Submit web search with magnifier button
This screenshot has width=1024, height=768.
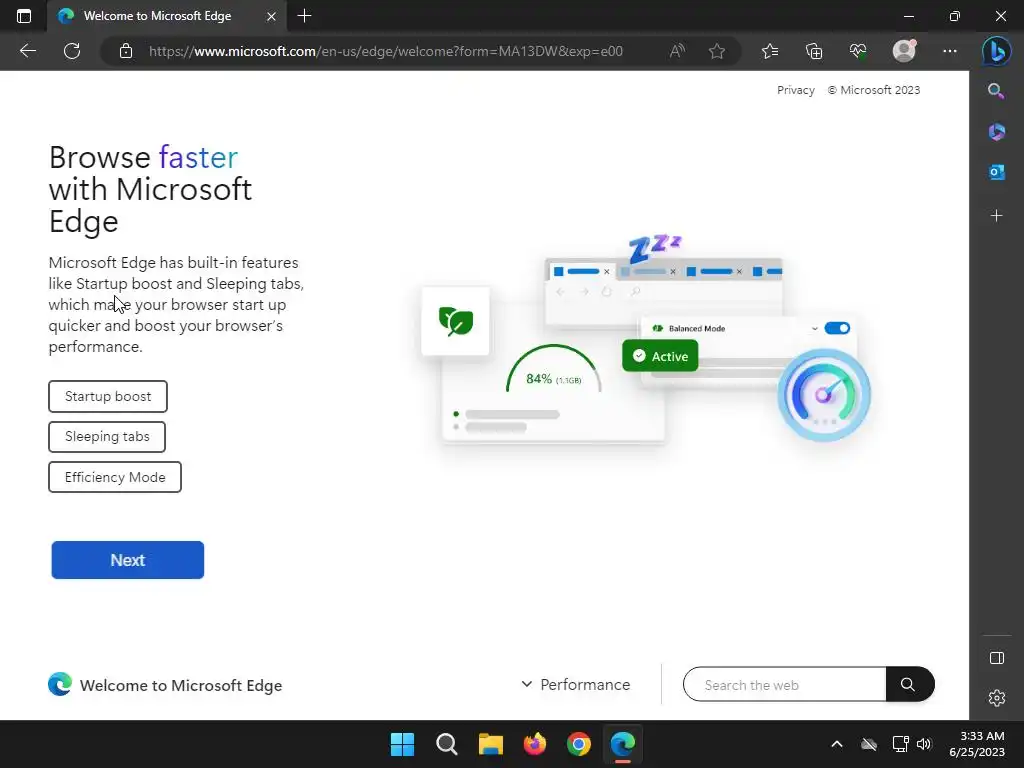(910, 684)
